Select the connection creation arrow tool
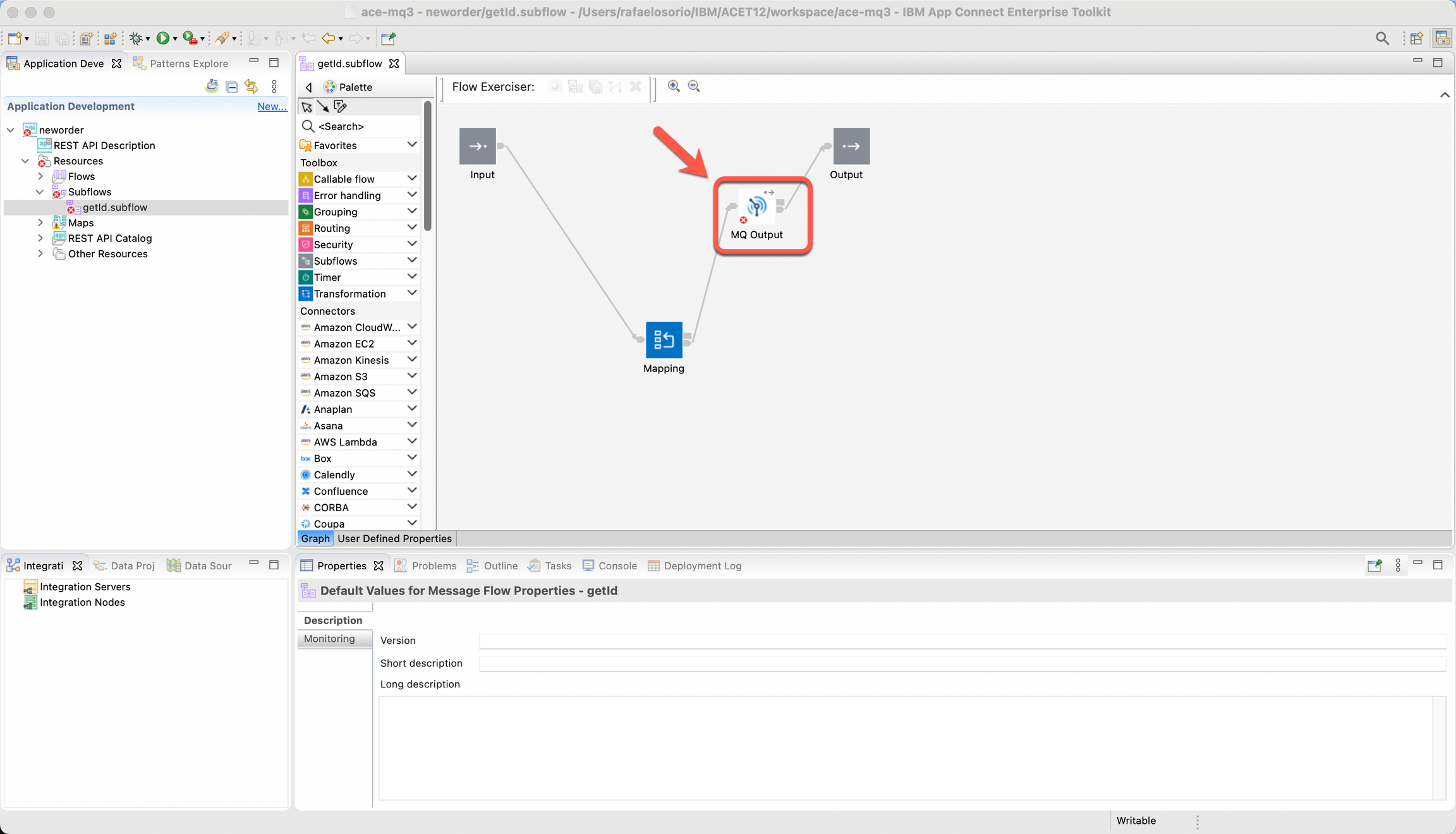1456x834 pixels. [323, 107]
